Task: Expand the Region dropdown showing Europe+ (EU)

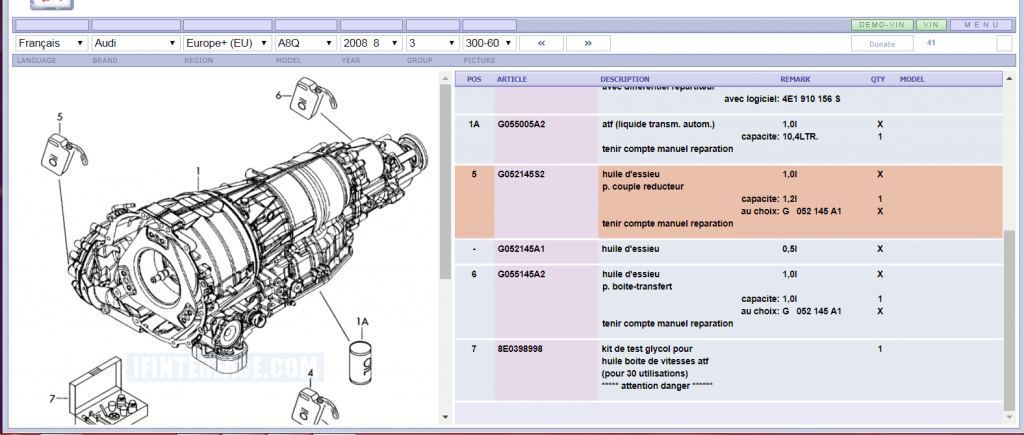Action: pos(227,43)
